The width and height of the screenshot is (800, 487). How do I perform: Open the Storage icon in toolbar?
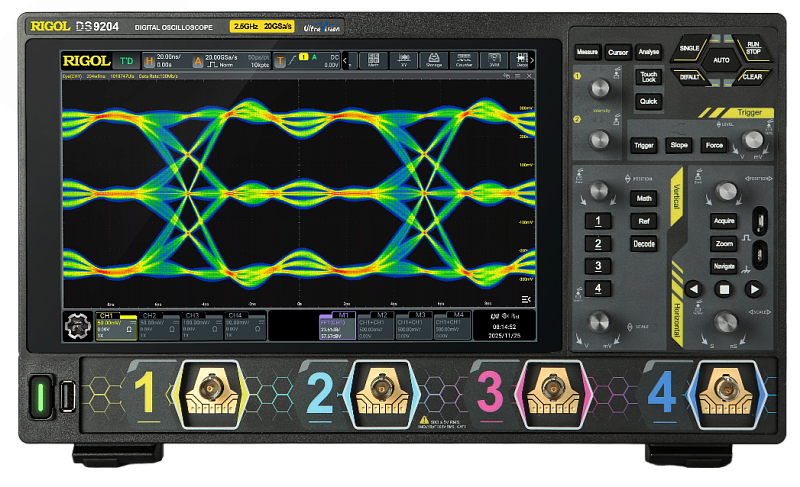click(x=434, y=60)
